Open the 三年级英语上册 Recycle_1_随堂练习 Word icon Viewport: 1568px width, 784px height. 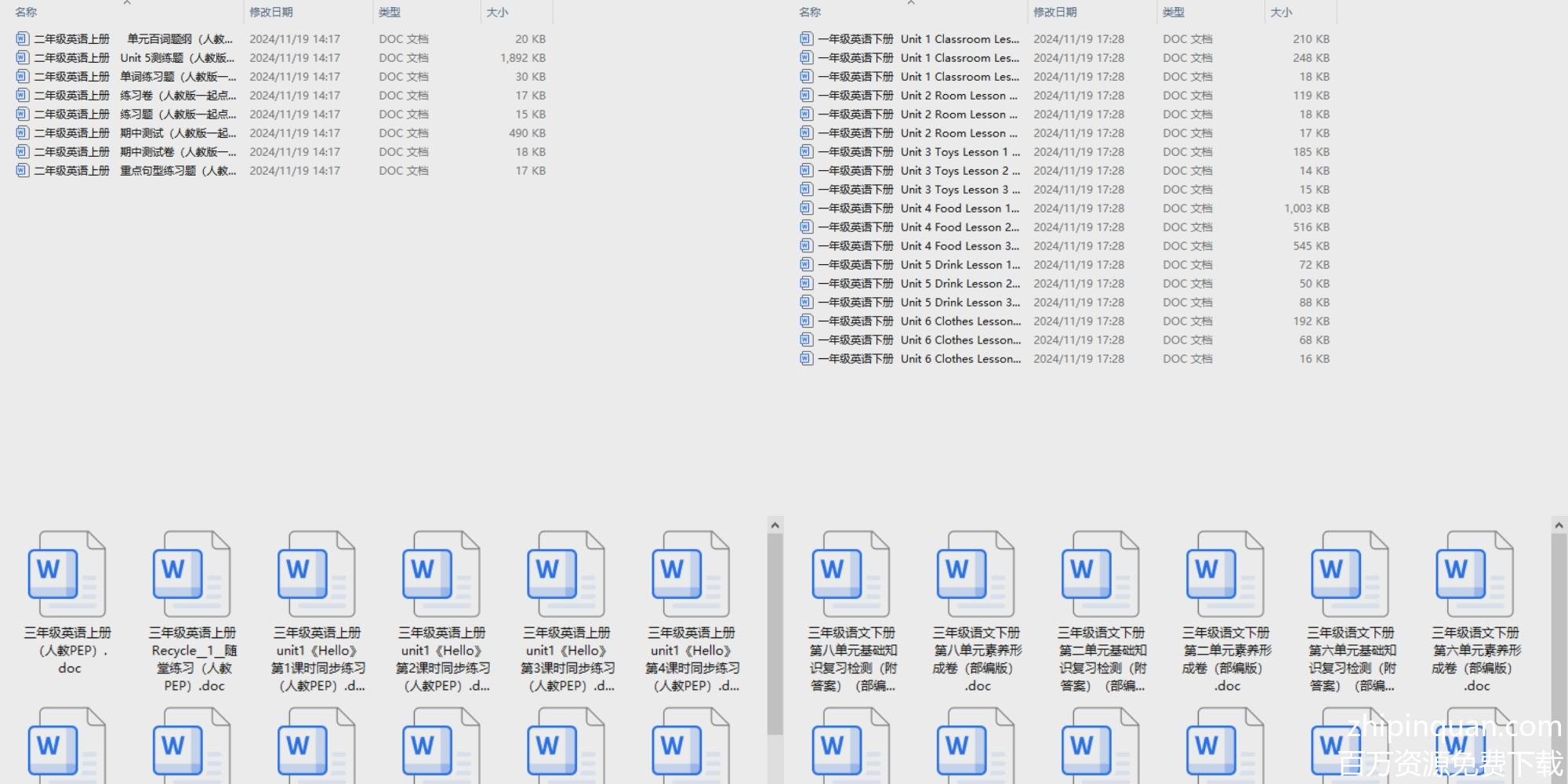click(x=191, y=575)
